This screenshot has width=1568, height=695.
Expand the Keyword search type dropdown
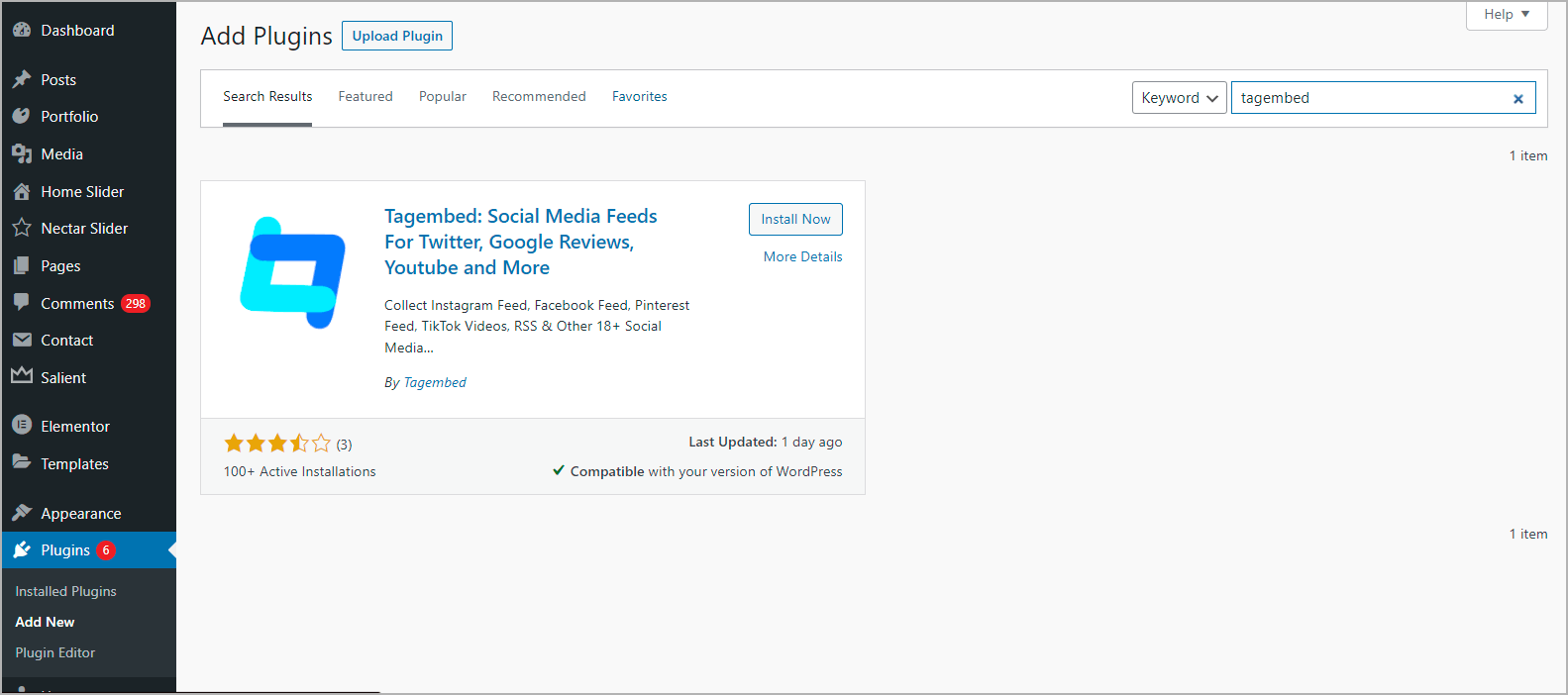1180,98
